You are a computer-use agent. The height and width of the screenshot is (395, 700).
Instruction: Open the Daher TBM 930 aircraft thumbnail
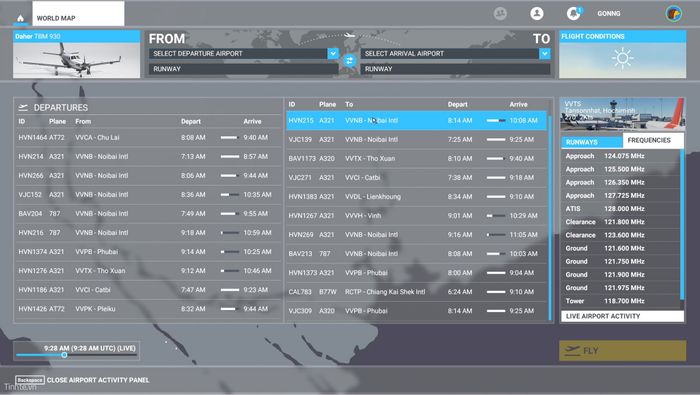[x=76, y=54]
